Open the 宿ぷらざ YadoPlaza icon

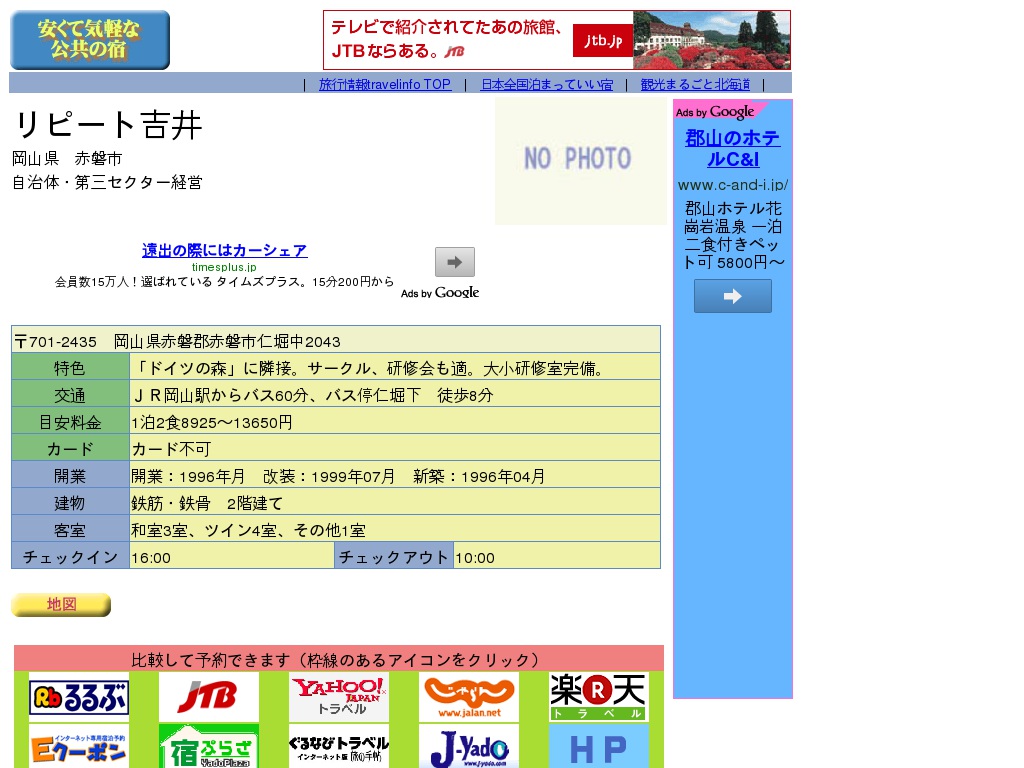[209, 746]
